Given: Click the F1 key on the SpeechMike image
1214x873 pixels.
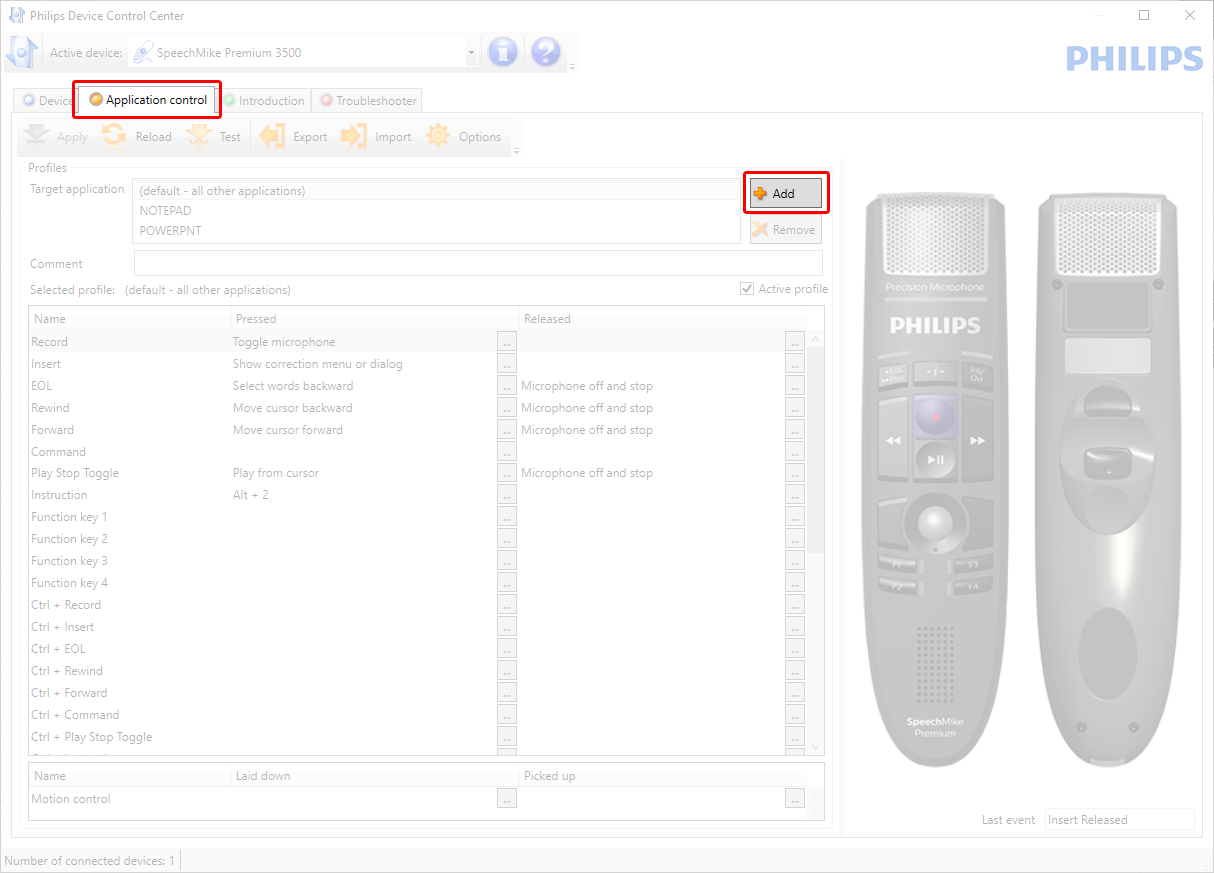Looking at the screenshot, I should point(897,565).
